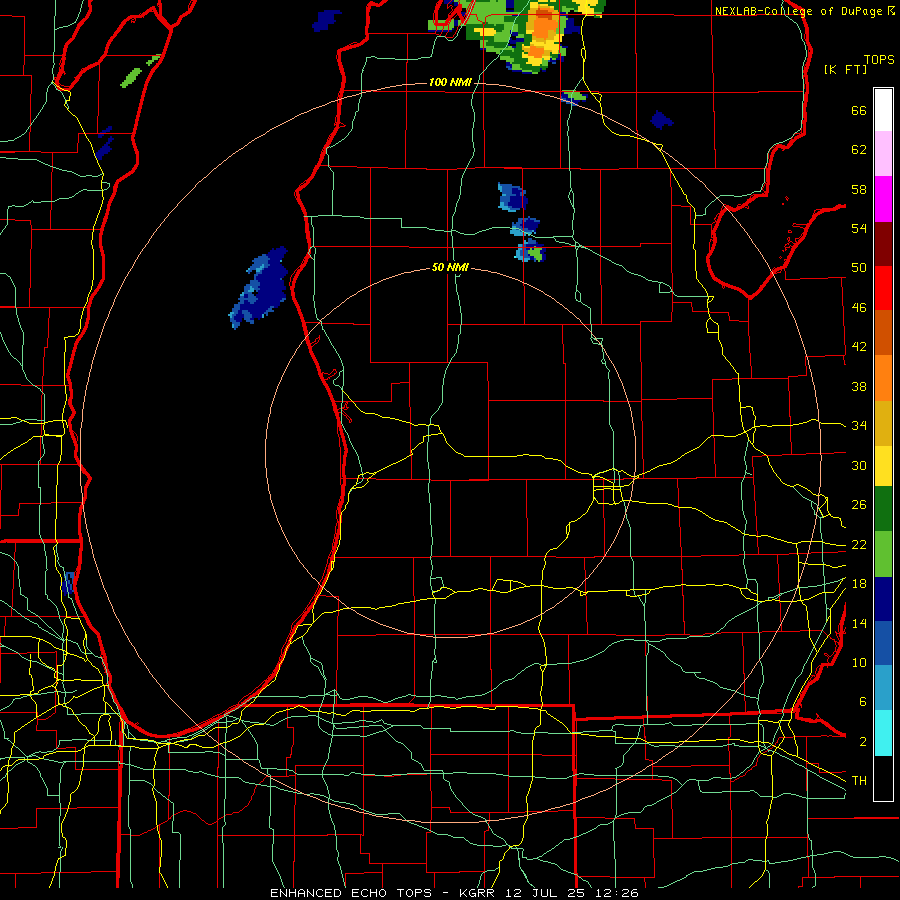Click the legend label 18
The width and height of the screenshot is (900, 900).
(859, 584)
